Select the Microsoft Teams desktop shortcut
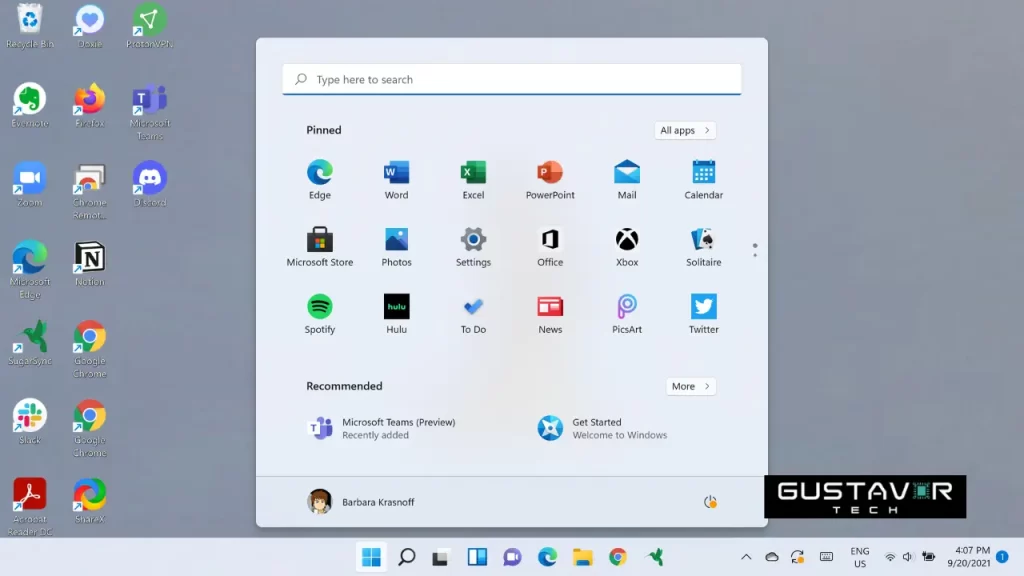The image size is (1024, 576). [150, 112]
